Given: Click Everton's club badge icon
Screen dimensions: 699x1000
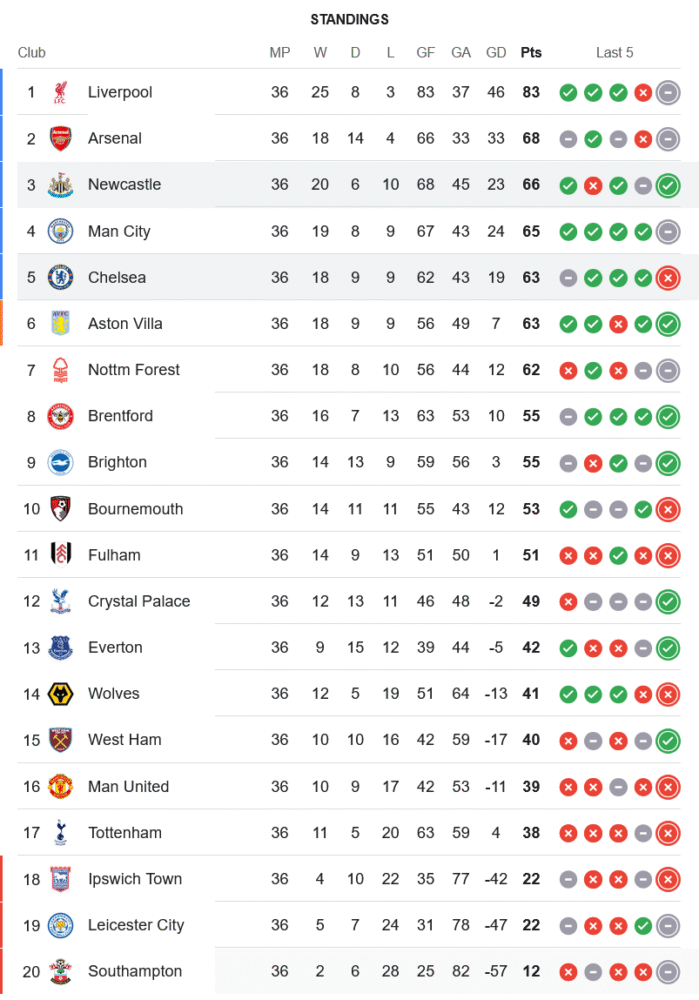Looking at the screenshot, I should pos(60,648).
